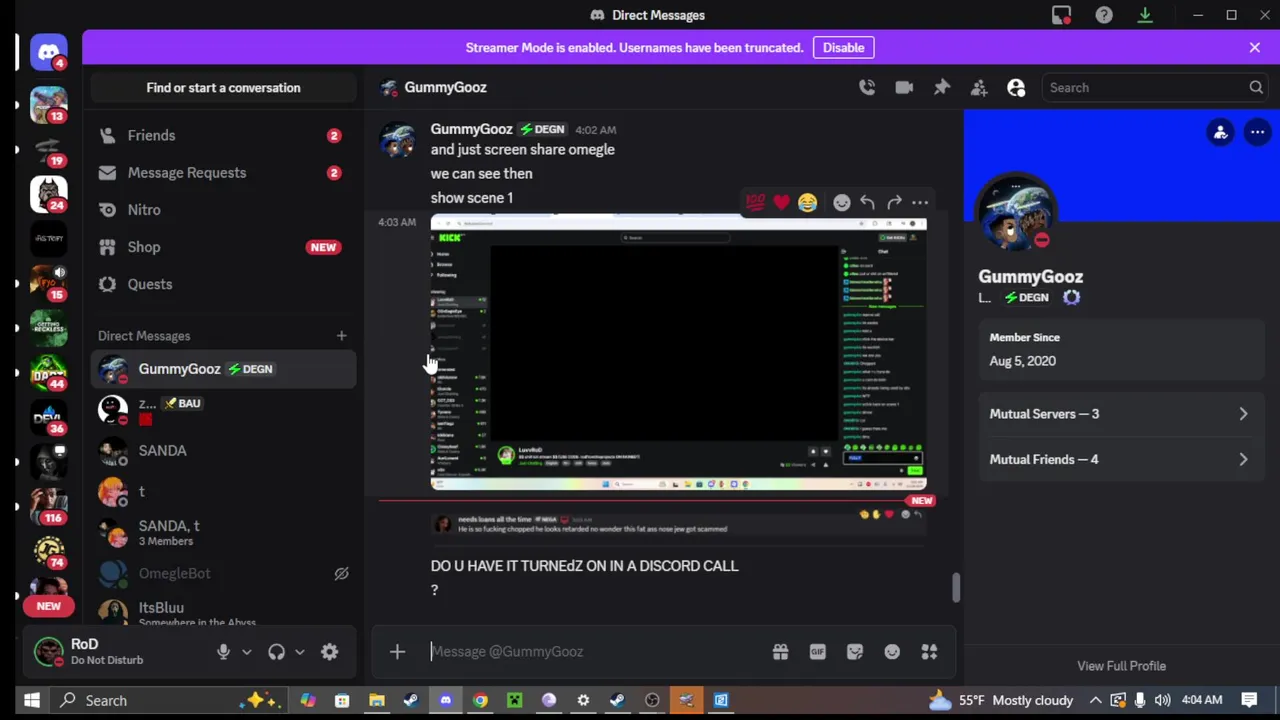Screen dimensions: 1280x720
Task: Click View Full Profile
Action: point(1121,666)
